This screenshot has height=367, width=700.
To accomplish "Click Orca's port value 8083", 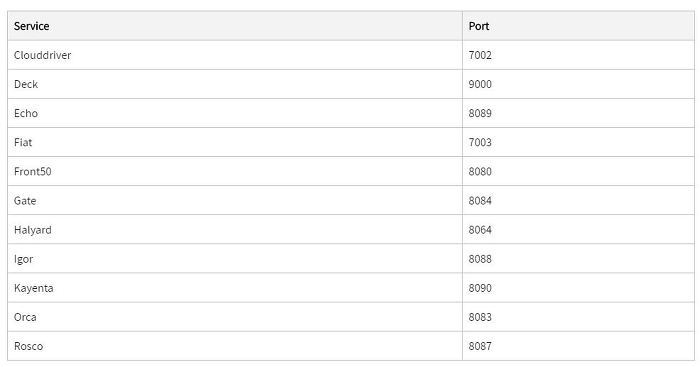I will click(480, 317).
